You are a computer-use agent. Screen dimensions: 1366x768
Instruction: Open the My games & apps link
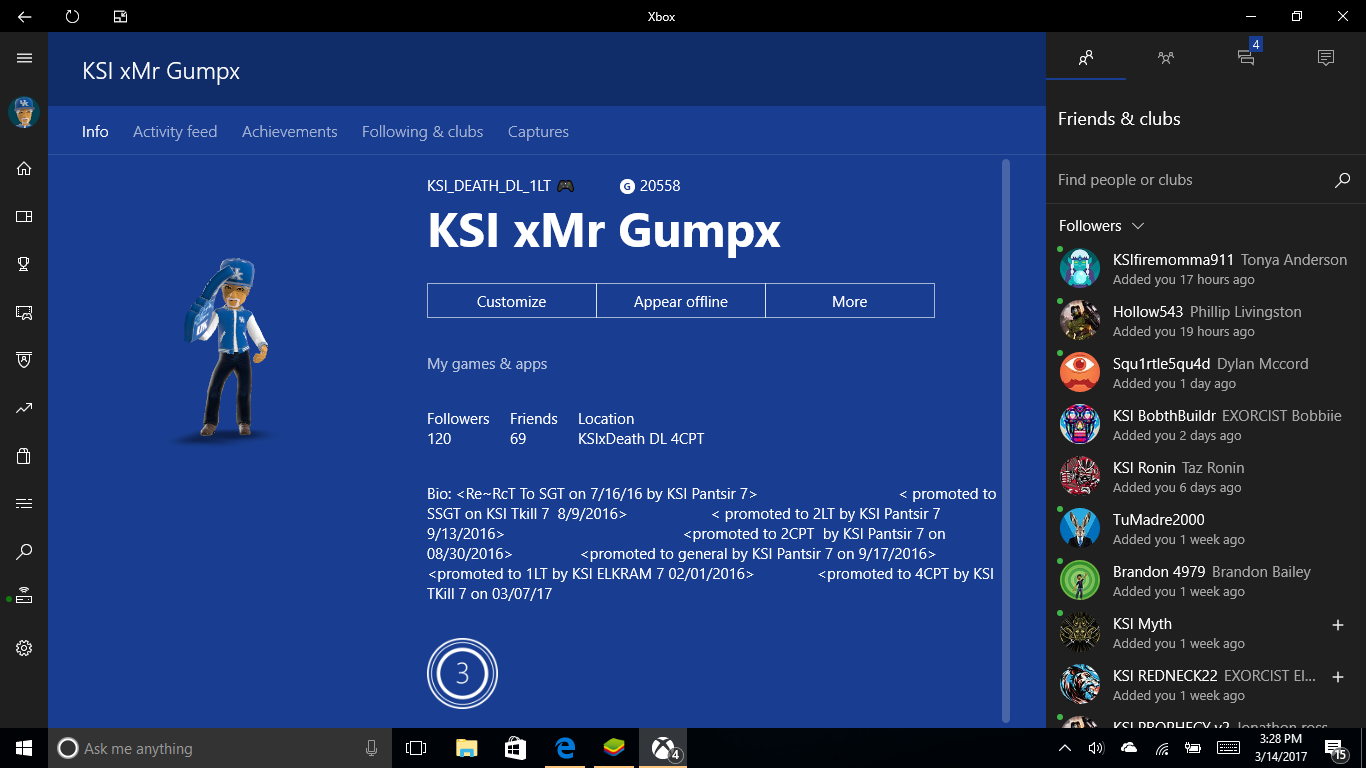click(x=487, y=364)
